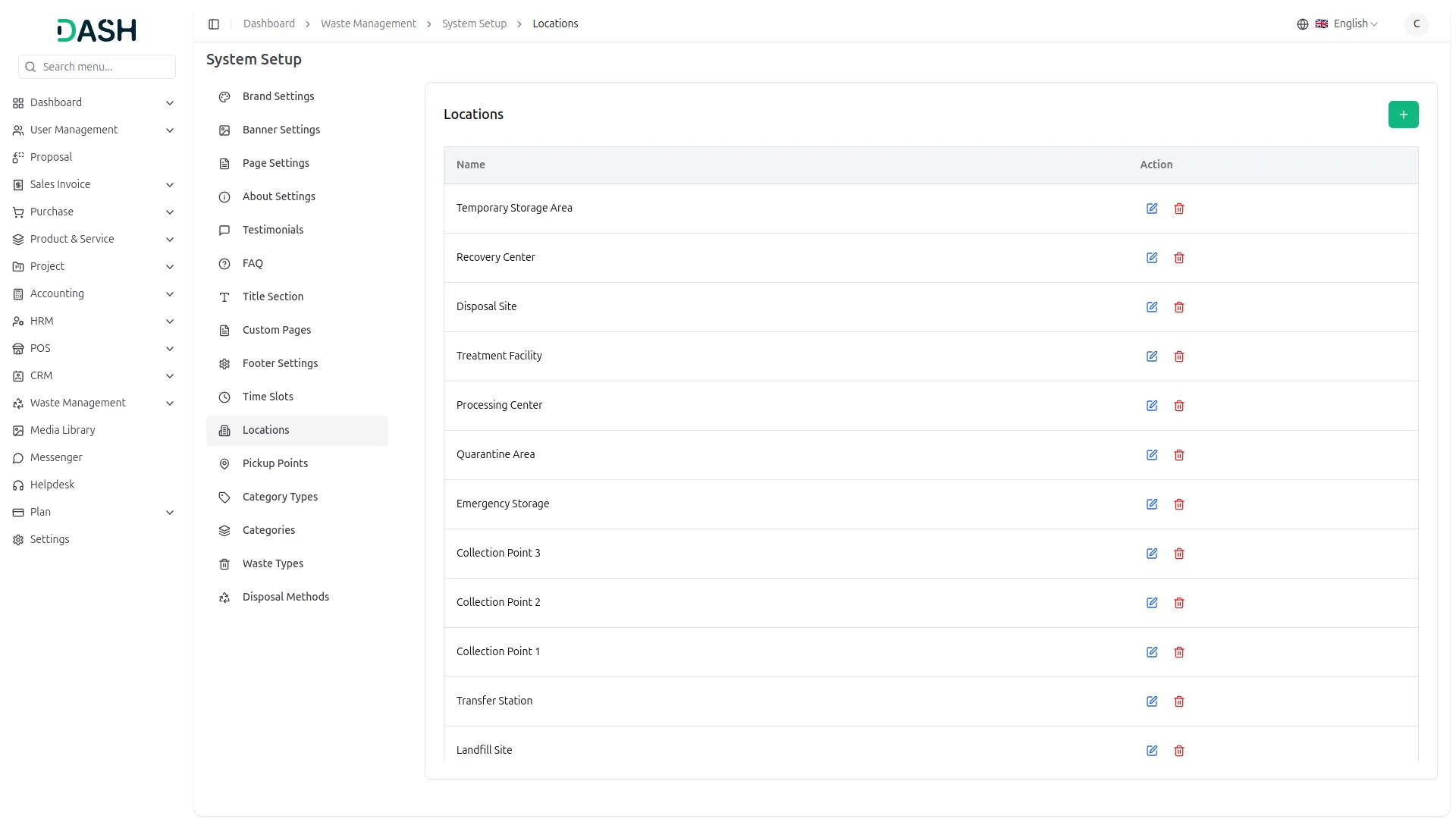
Task: Expand the Accounting menu chevron
Action: pyautogui.click(x=170, y=294)
